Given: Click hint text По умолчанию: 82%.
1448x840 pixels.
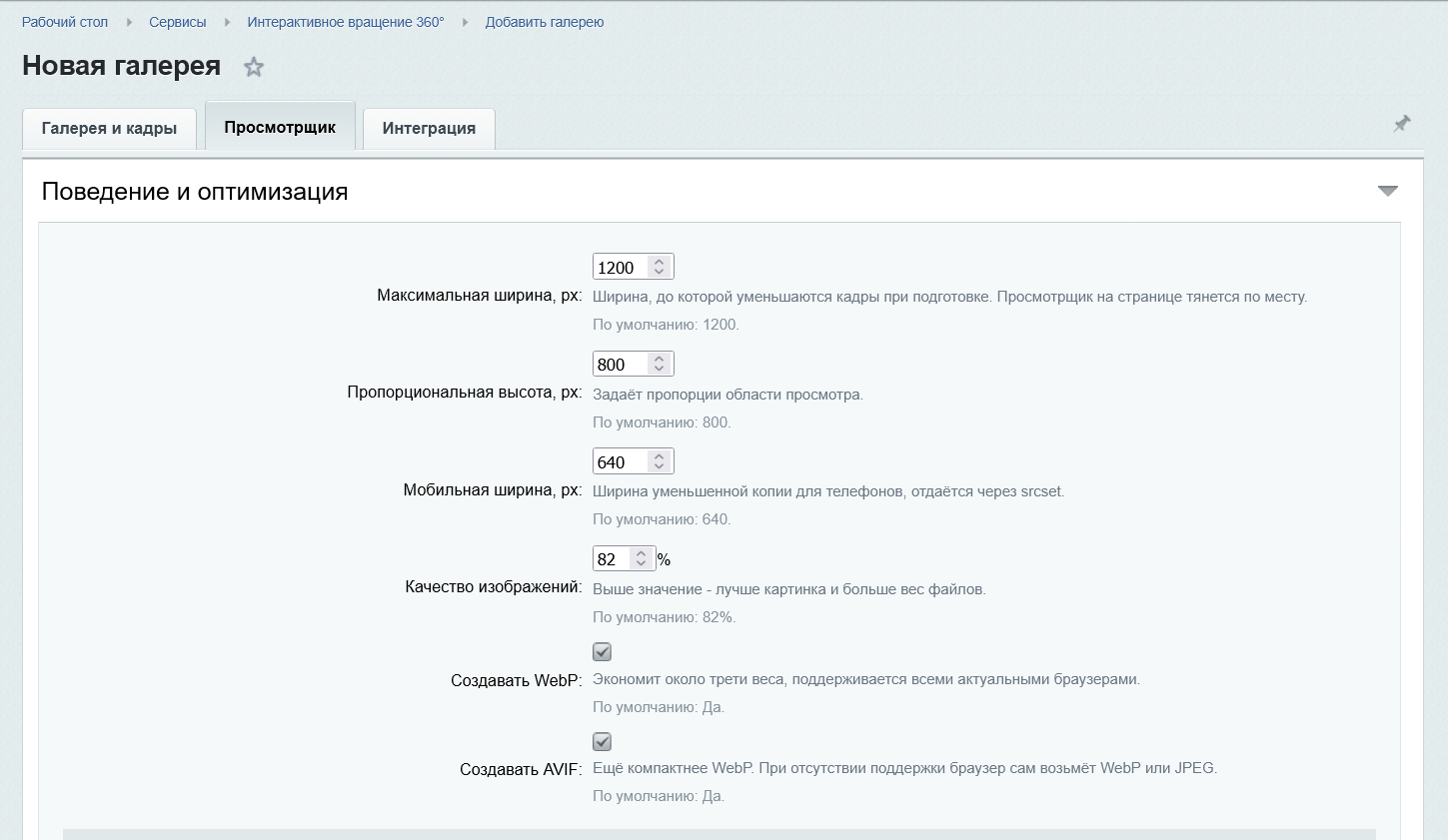Looking at the screenshot, I should click(x=665, y=617).
